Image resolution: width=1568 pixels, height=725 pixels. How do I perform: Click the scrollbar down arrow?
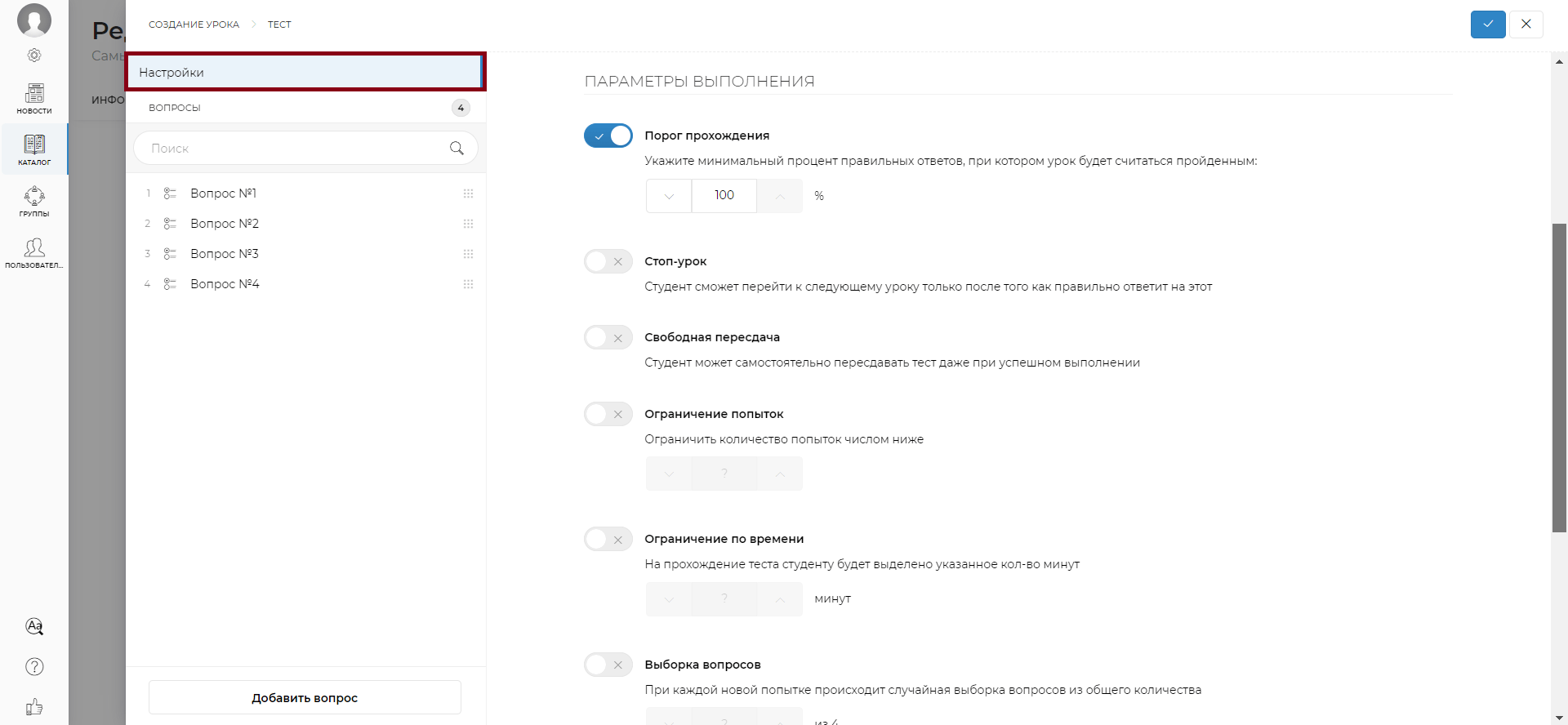click(1559, 718)
